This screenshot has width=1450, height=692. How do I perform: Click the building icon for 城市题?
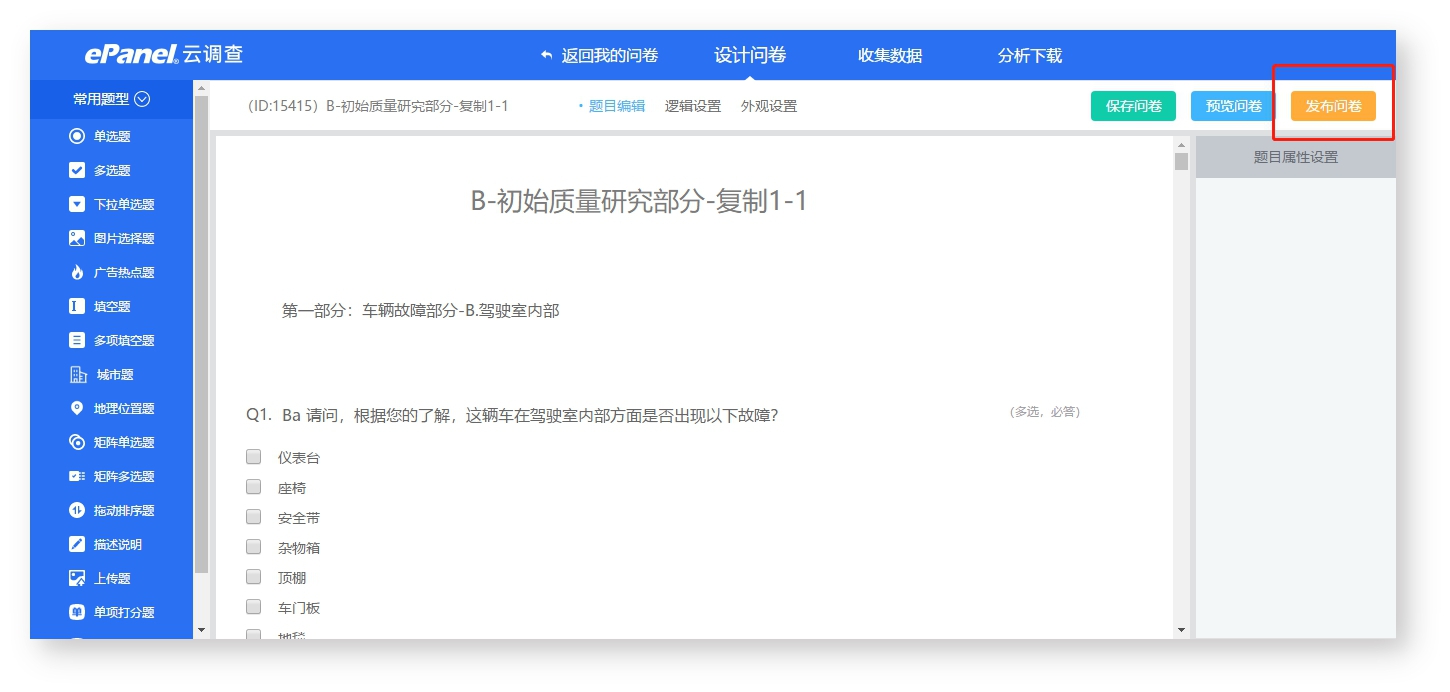coord(78,374)
